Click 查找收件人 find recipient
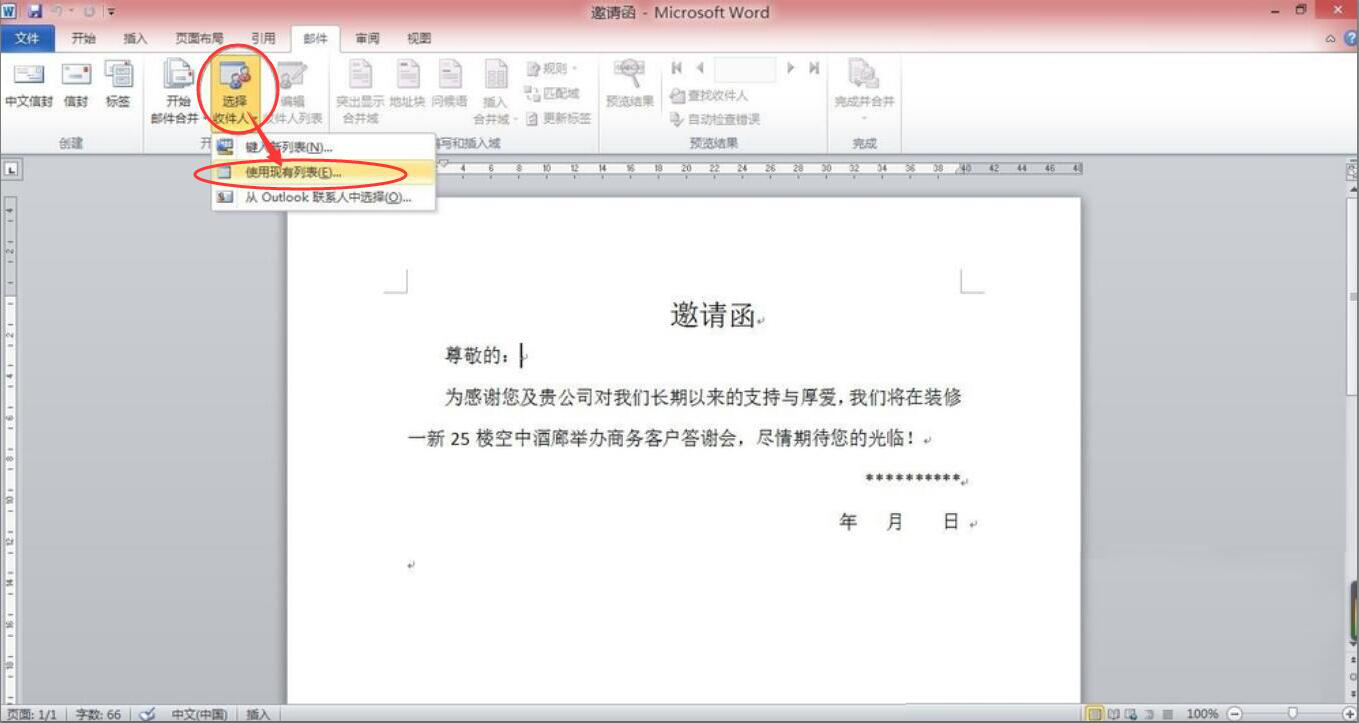 [x=709, y=95]
